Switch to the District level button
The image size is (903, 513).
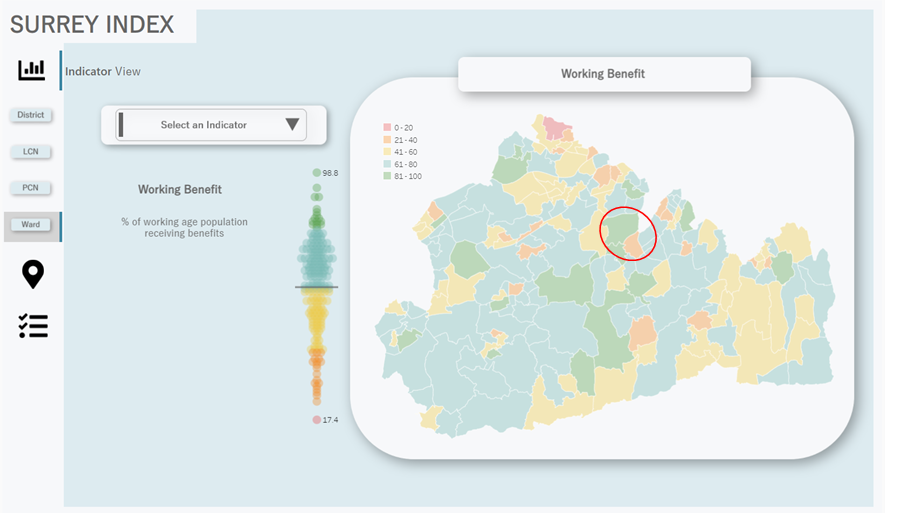point(31,115)
